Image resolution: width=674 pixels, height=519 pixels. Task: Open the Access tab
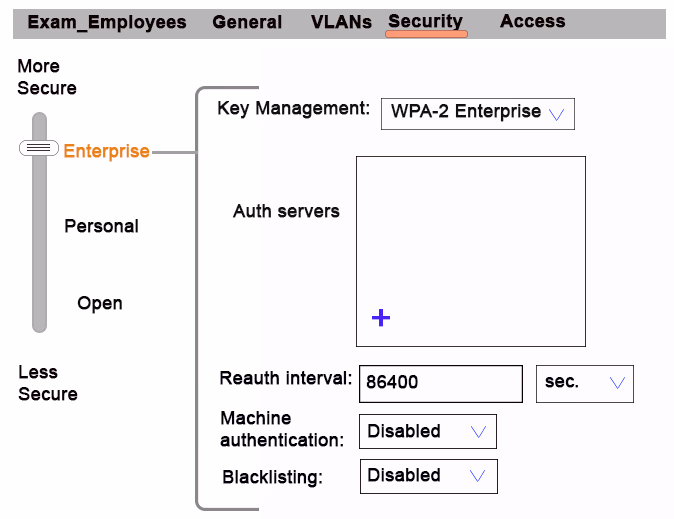(x=533, y=21)
